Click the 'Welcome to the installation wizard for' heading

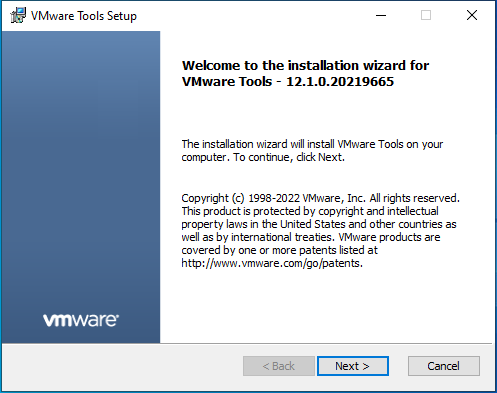(x=305, y=65)
